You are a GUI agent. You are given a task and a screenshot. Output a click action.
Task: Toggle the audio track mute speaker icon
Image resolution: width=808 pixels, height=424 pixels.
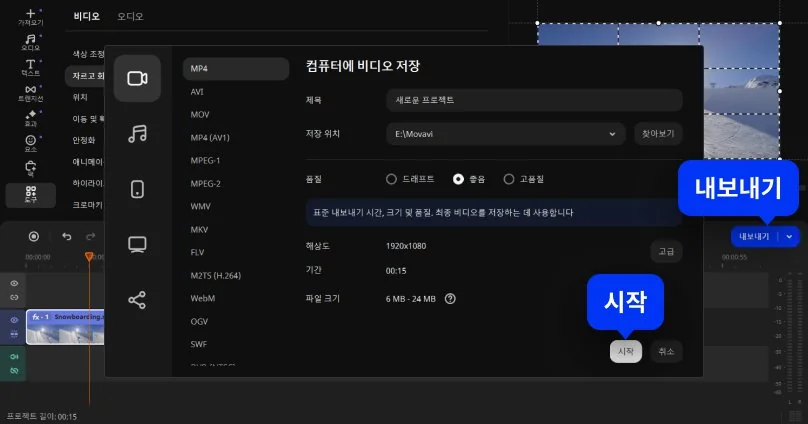[x=14, y=357]
